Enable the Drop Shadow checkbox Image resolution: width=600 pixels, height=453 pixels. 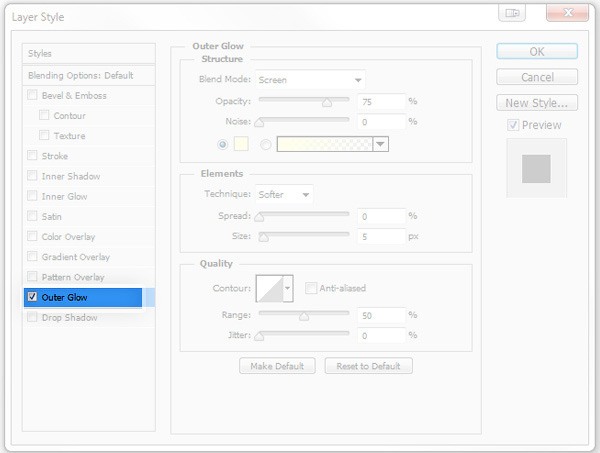click(33, 317)
